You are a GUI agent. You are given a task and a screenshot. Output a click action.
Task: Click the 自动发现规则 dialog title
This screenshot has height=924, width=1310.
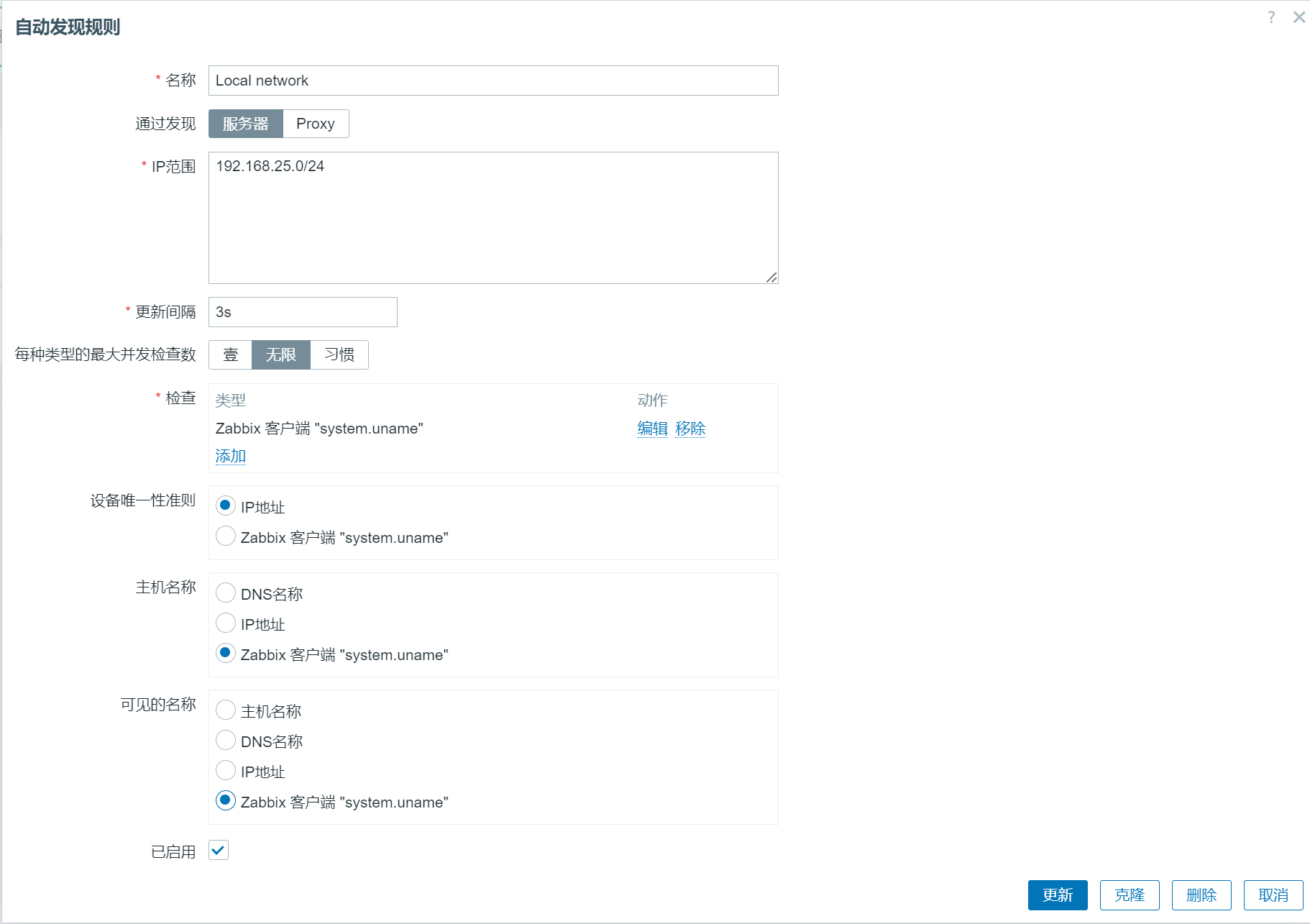(68, 27)
